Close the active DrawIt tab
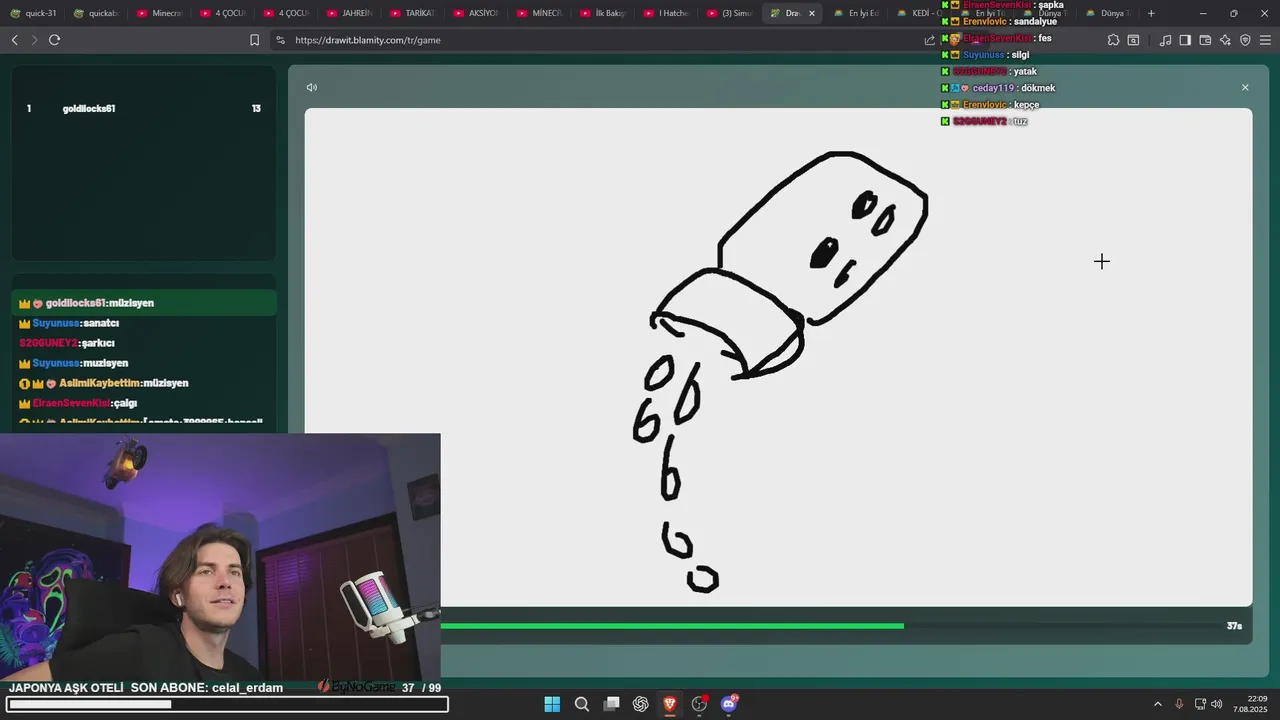The width and height of the screenshot is (1280, 720). (812, 13)
